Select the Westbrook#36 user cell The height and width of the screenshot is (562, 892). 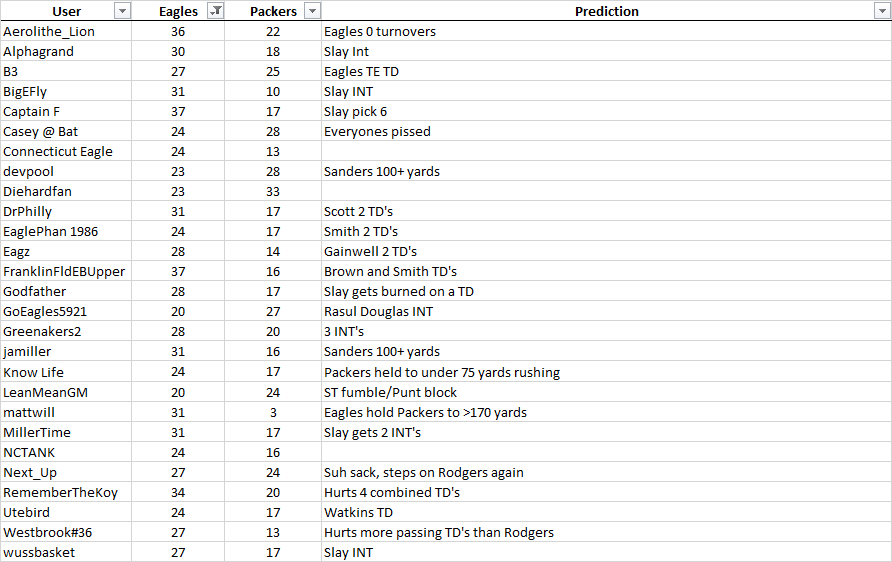(47, 532)
